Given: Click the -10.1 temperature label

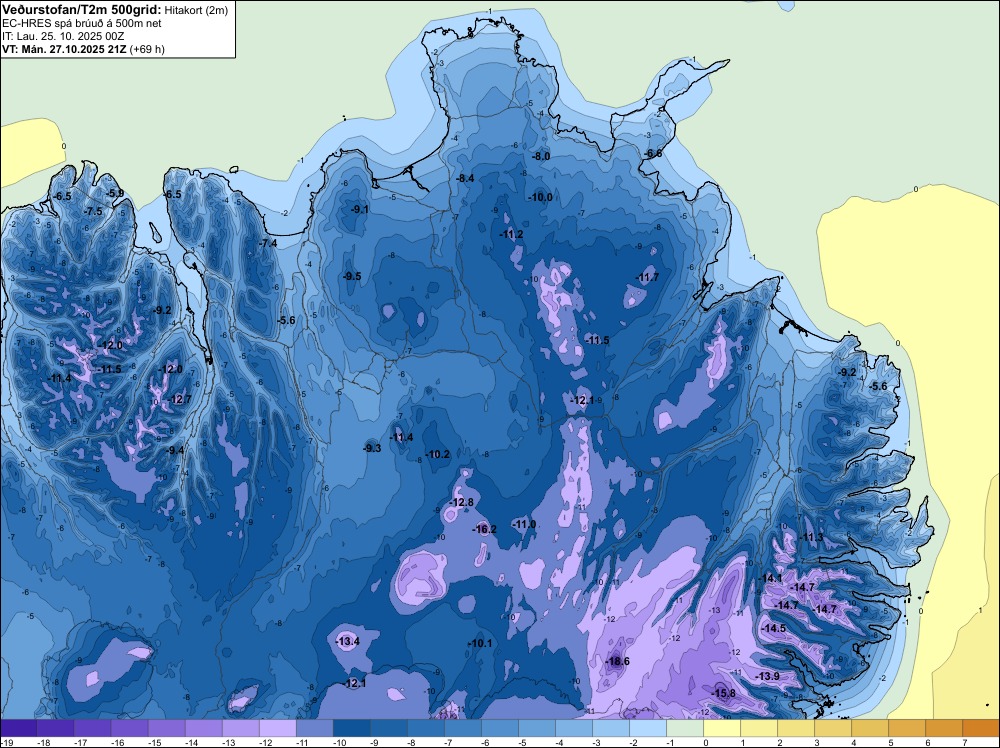Looking at the screenshot, I should click(480, 643).
